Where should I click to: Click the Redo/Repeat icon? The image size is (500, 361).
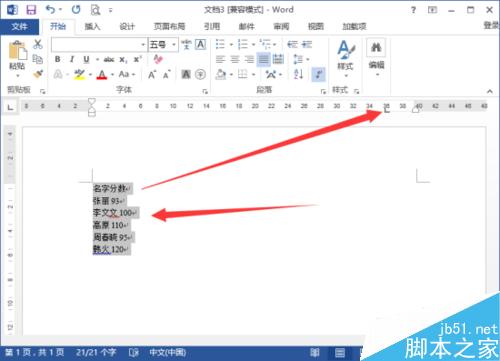tap(76, 9)
